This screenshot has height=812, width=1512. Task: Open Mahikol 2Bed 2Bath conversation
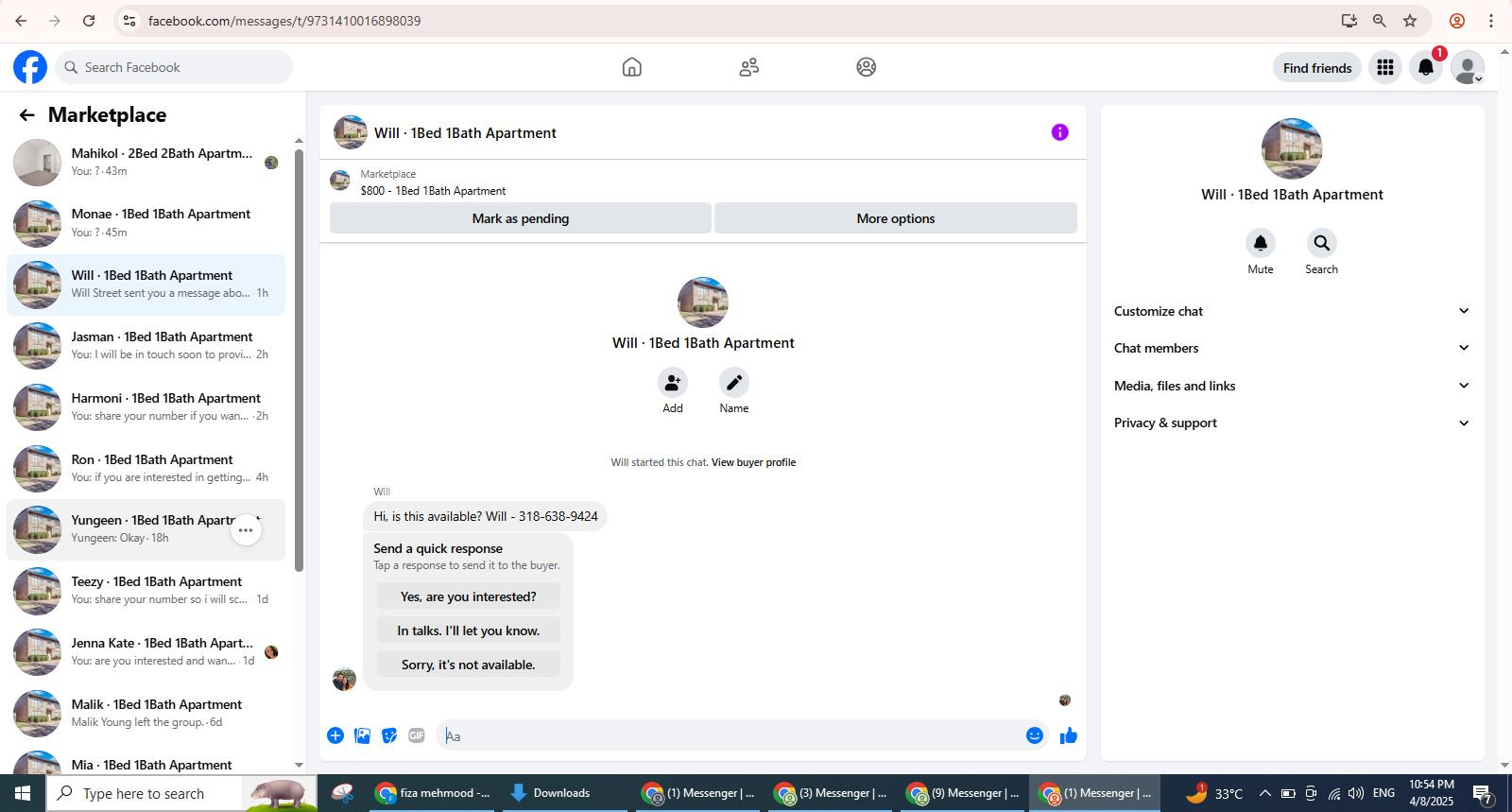click(146, 162)
